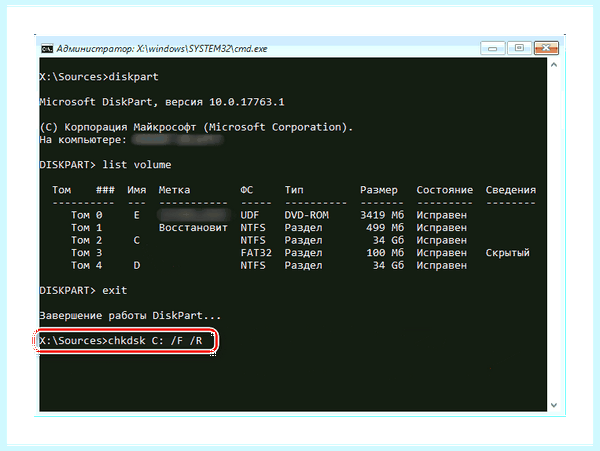Click the 'Том 4' row label
600x451 pixels.
point(86,266)
